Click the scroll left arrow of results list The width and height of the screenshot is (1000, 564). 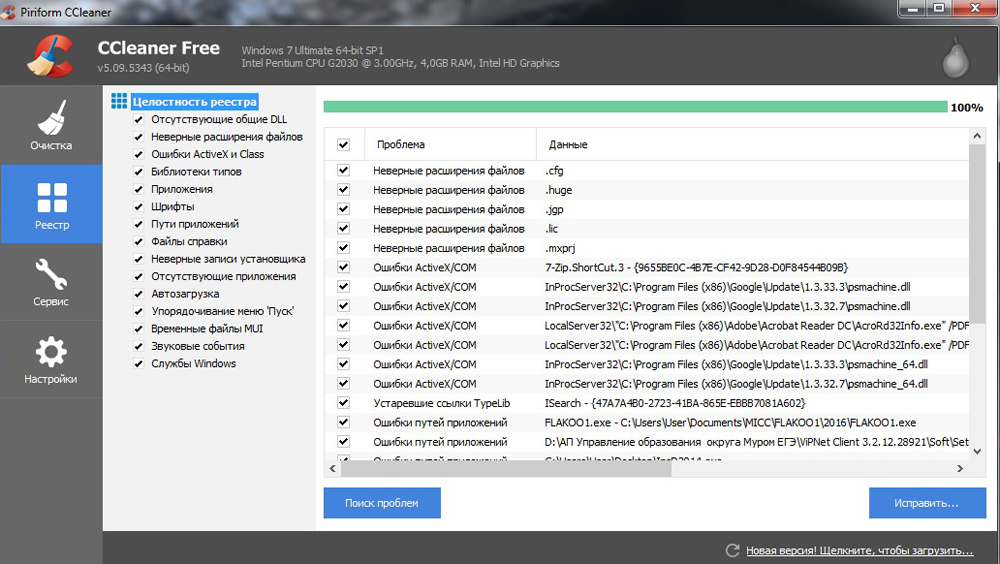(332, 468)
